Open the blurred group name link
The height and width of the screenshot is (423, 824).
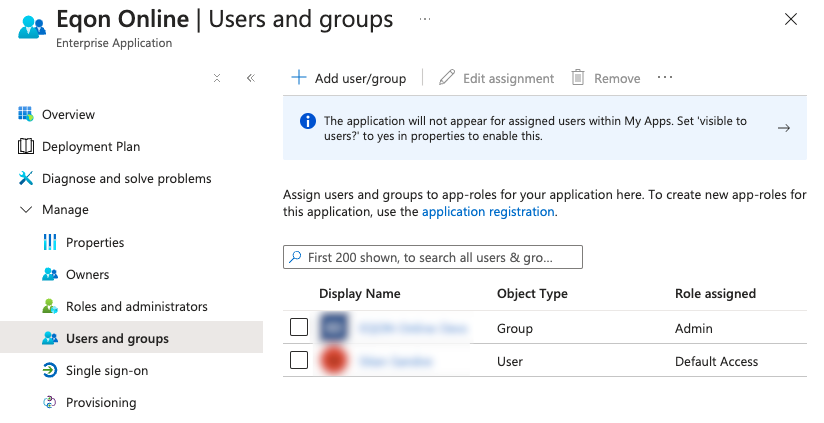[x=413, y=328]
